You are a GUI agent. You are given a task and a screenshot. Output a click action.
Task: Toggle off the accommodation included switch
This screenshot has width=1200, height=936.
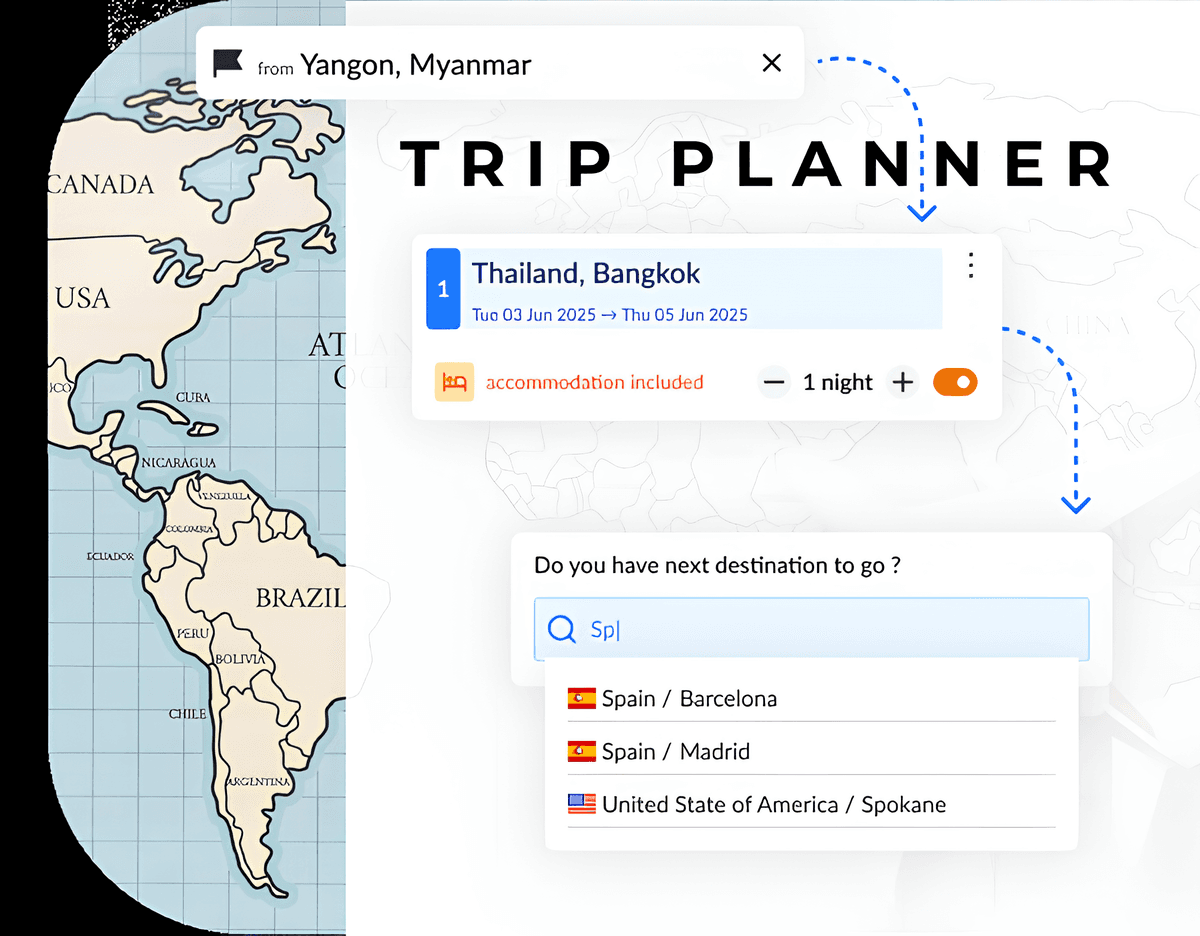click(955, 382)
